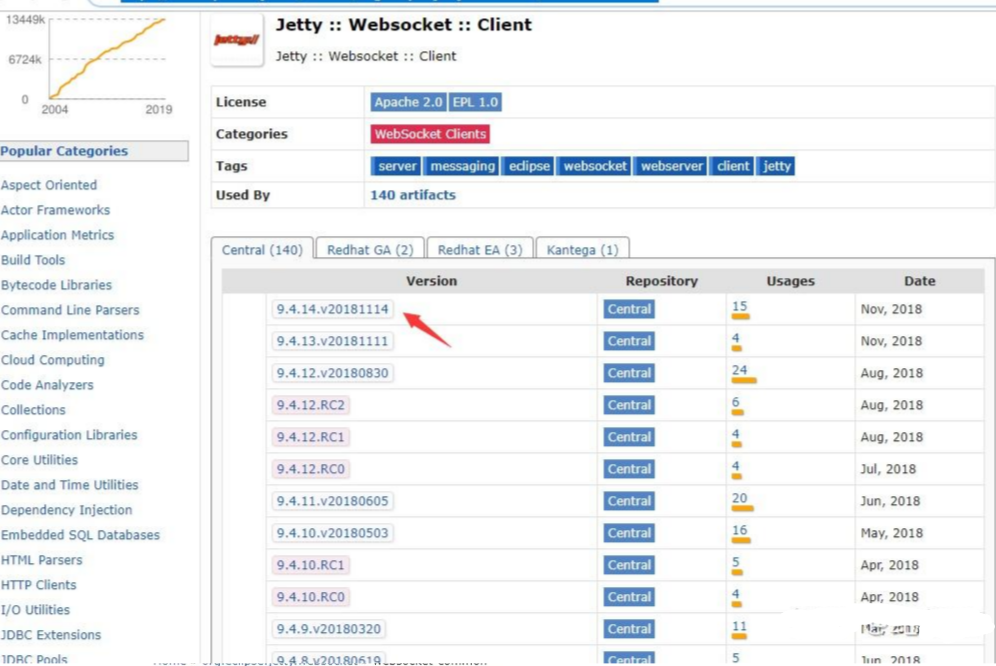Switch to the Kantega tab

coord(583,248)
